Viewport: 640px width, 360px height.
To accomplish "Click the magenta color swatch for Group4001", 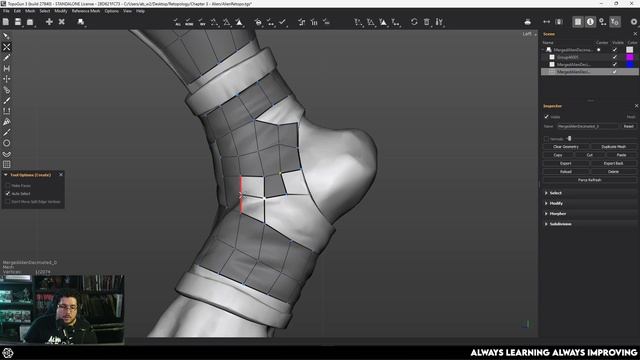I will (x=630, y=57).
